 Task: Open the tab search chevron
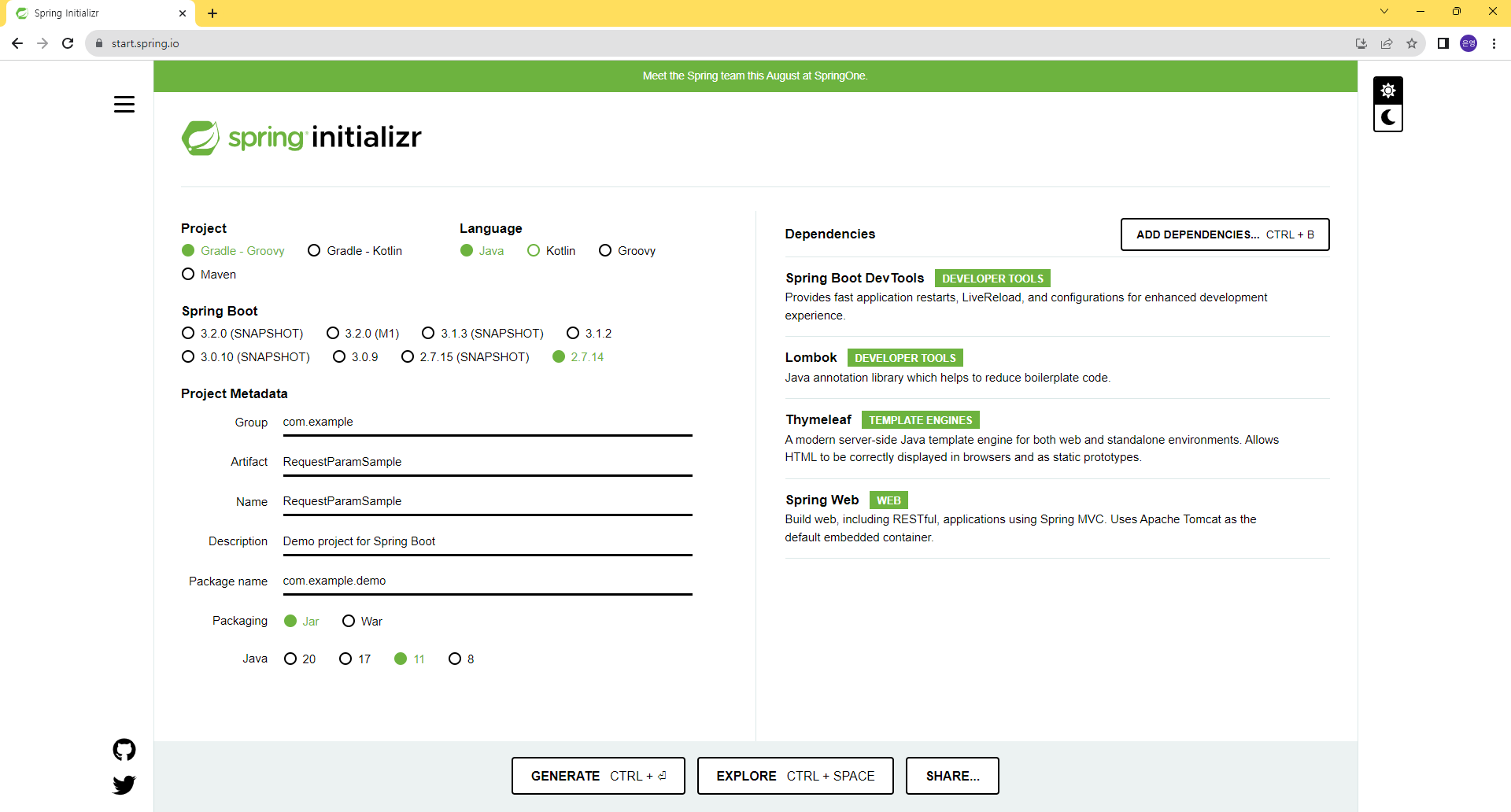(1384, 11)
